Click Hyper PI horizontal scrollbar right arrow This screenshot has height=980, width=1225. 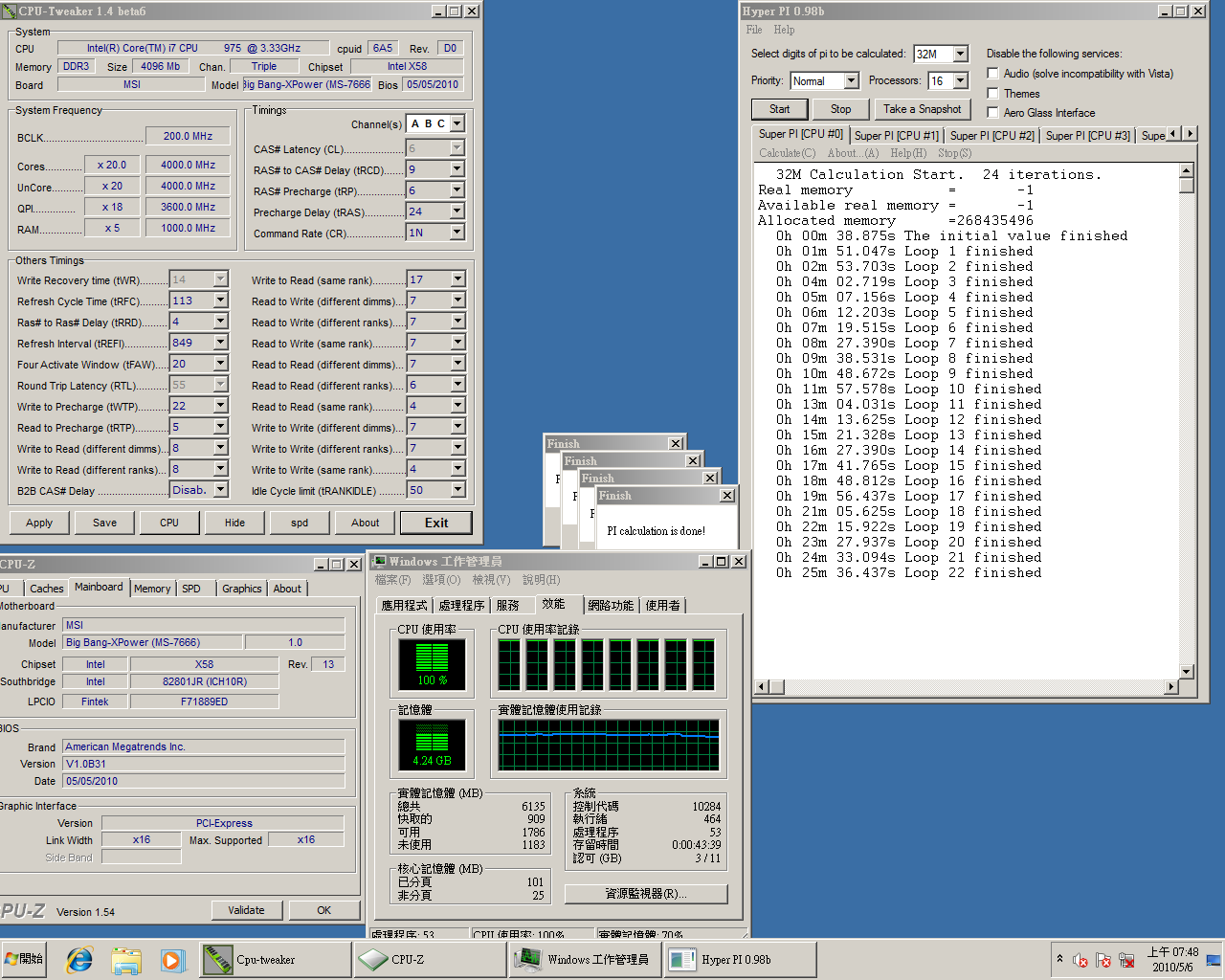pos(1170,687)
